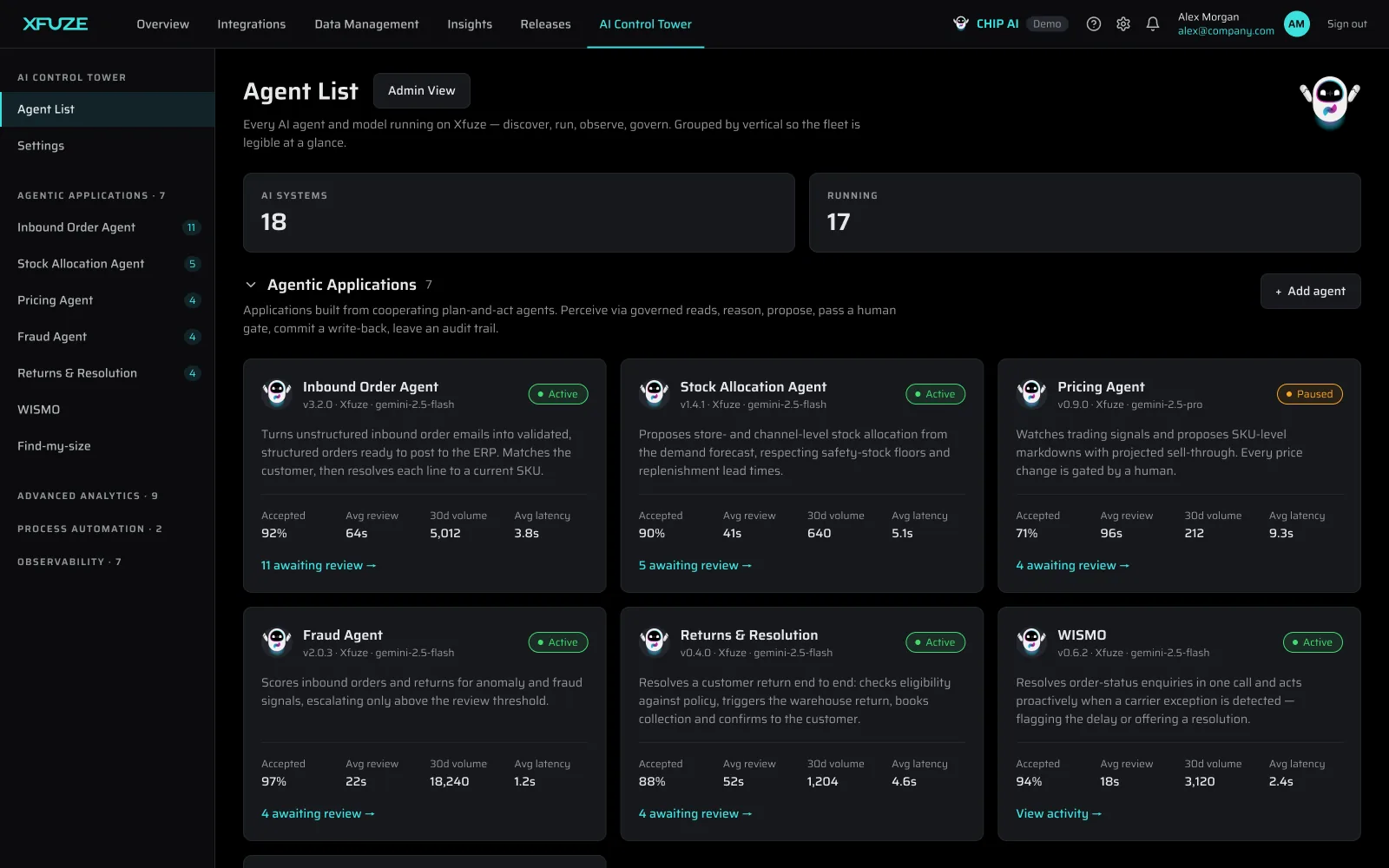Click the Running 17 stat card
1389x868 pixels.
1085,213
